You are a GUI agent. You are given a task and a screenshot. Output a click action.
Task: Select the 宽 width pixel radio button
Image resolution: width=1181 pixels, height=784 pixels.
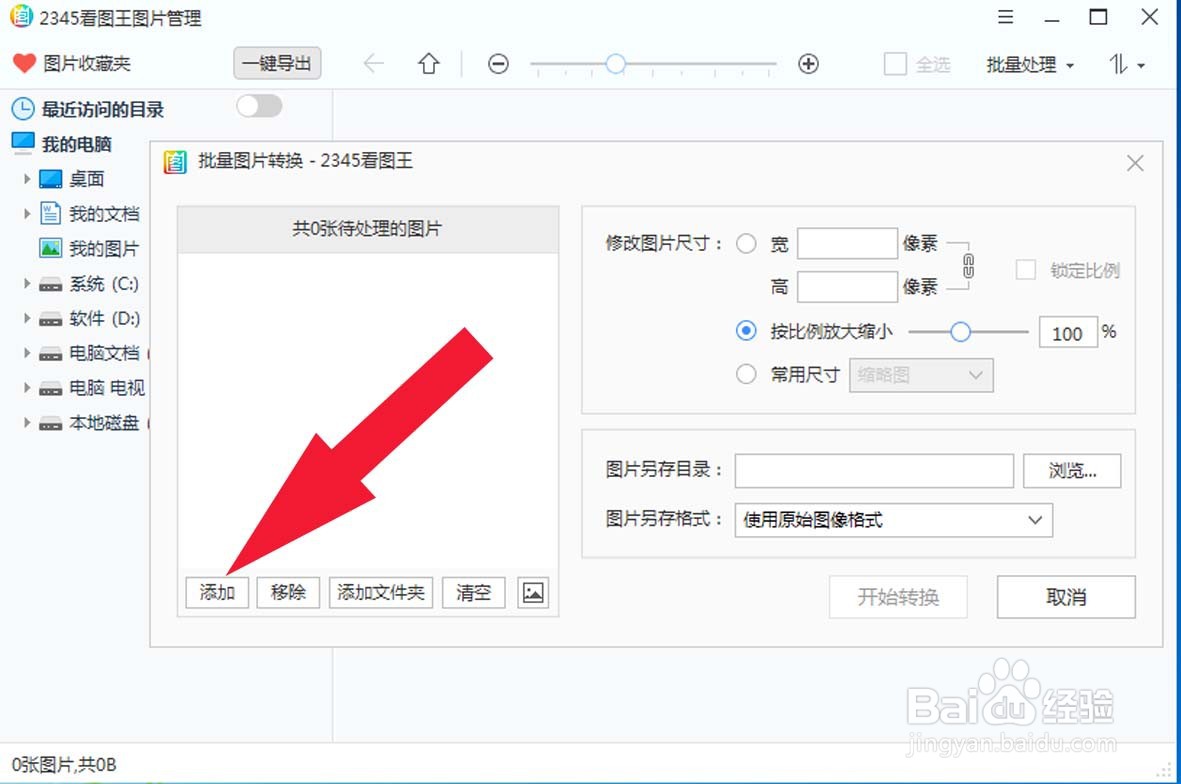(746, 243)
